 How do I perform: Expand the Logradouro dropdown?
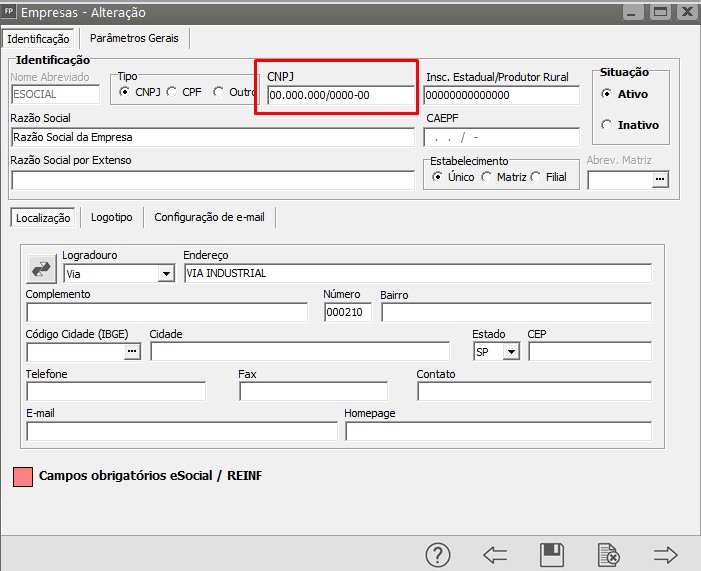pyautogui.click(x=166, y=273)
